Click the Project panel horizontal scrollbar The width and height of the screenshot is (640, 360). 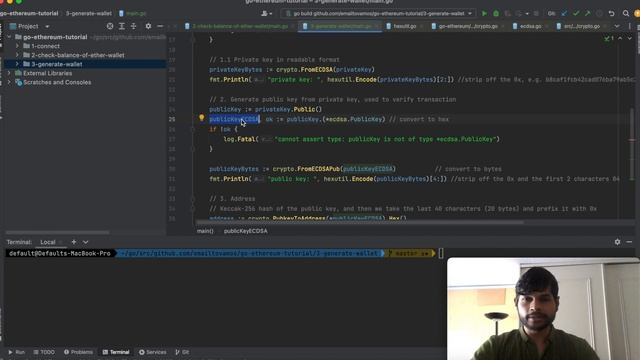(57, 232)
